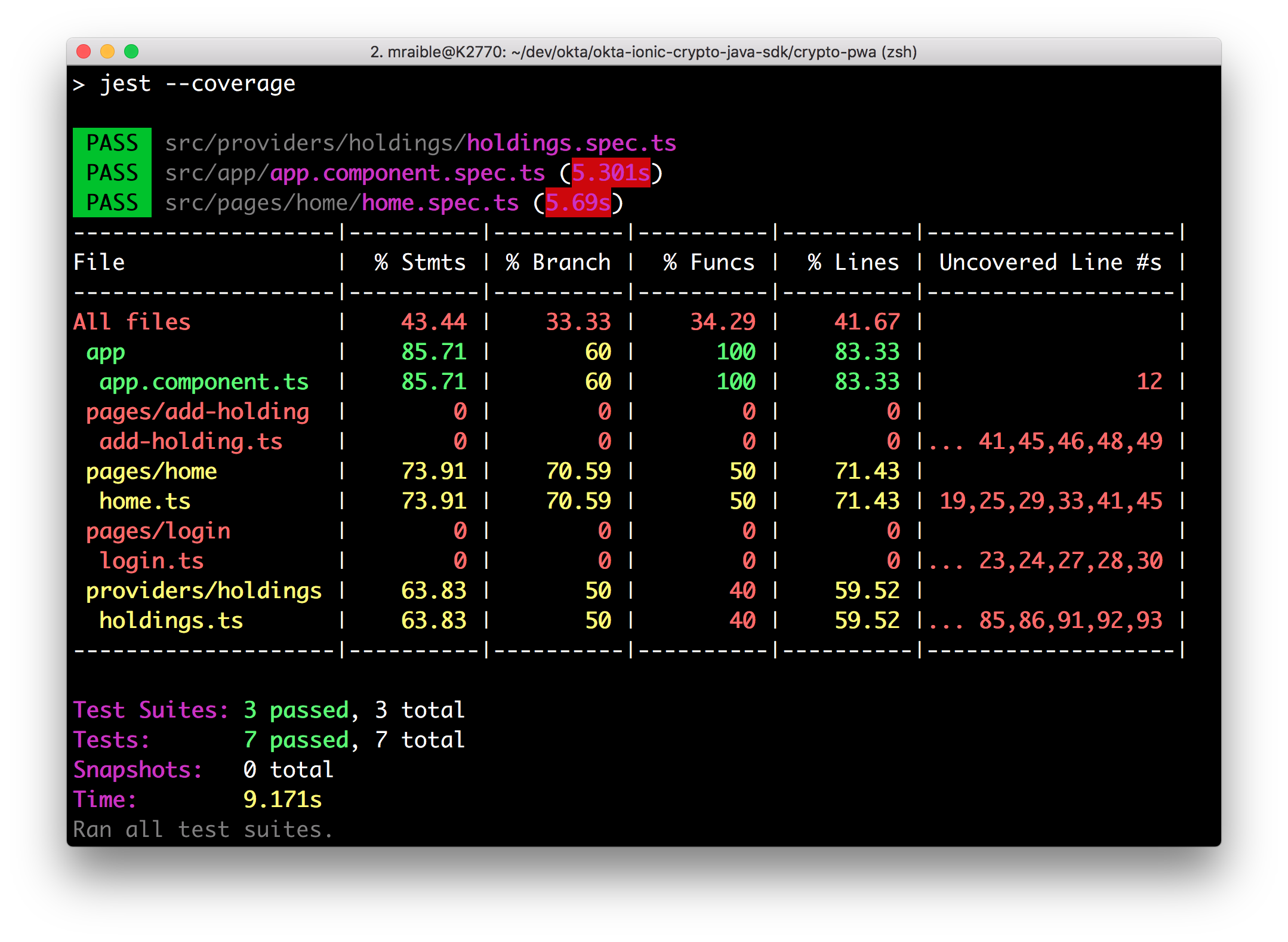
Task: Click the yellow minimize window button
Action: [x=107, y=52]
